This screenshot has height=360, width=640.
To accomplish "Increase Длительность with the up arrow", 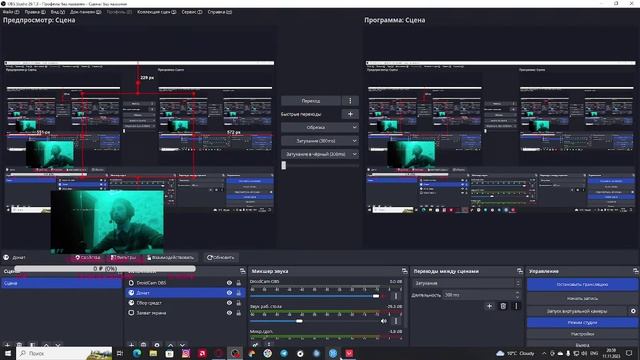I will [x=518, y=292].
